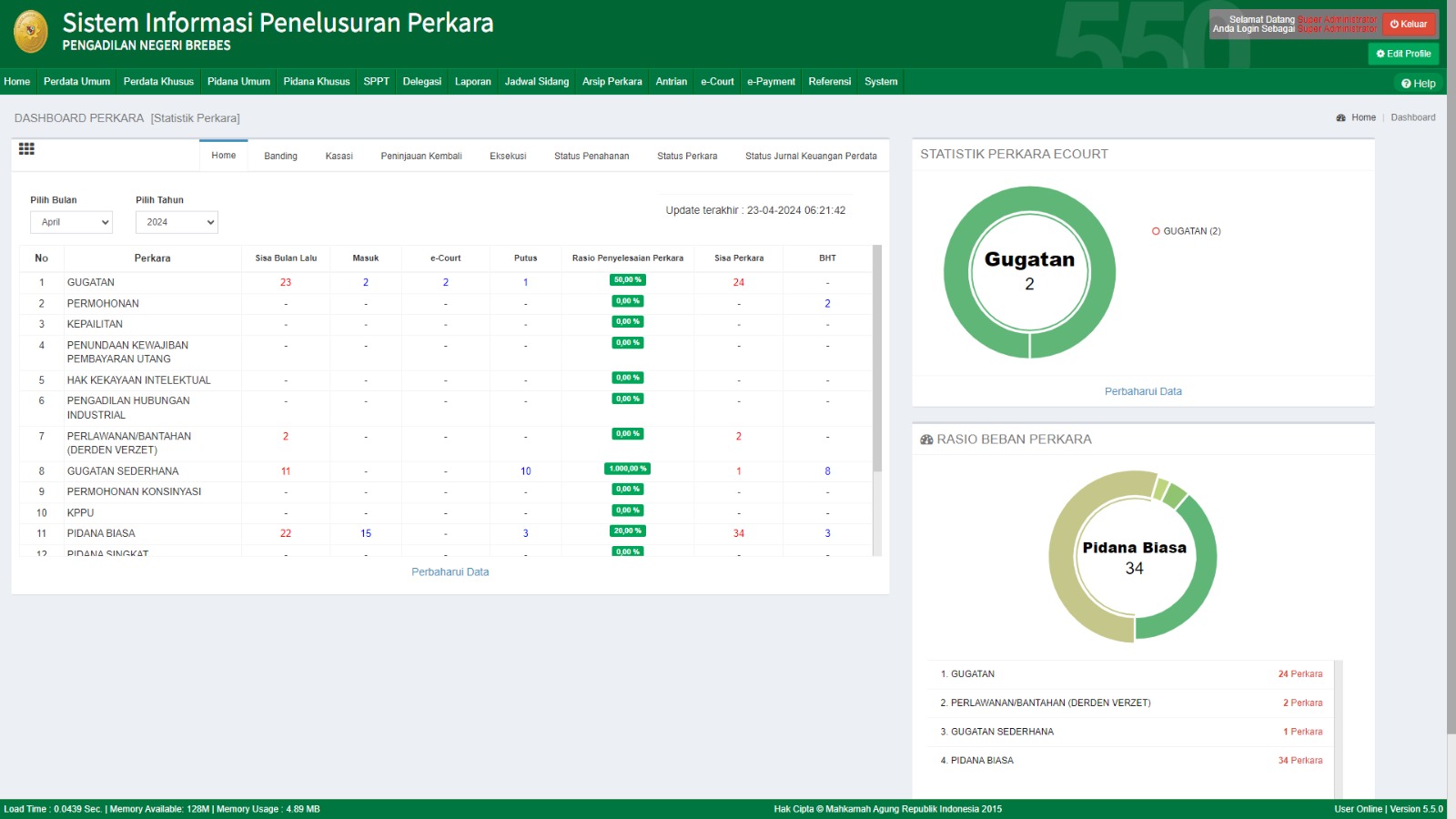Click the grid menu icon
This screenshot has width=1456, height=819.
[x=26, y=149]
